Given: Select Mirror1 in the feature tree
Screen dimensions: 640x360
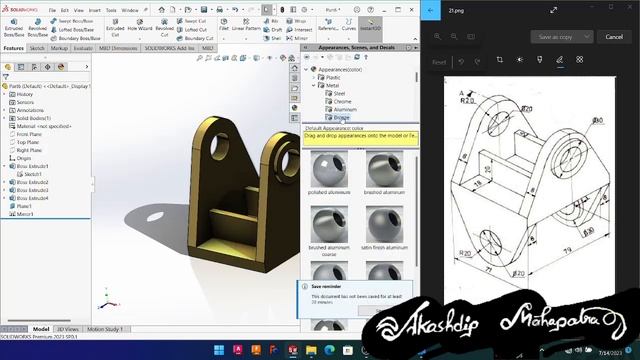Looking at the screenshot, I should (21, 214).
